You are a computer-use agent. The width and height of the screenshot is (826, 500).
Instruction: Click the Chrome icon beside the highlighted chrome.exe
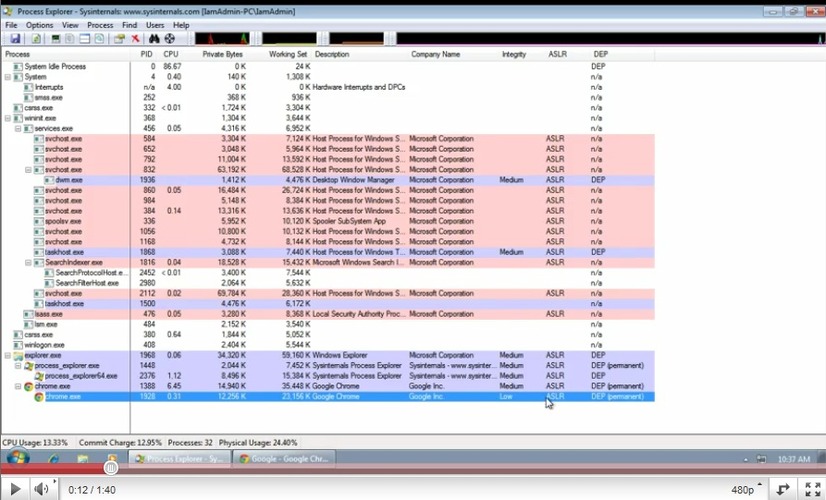(39, 397)
